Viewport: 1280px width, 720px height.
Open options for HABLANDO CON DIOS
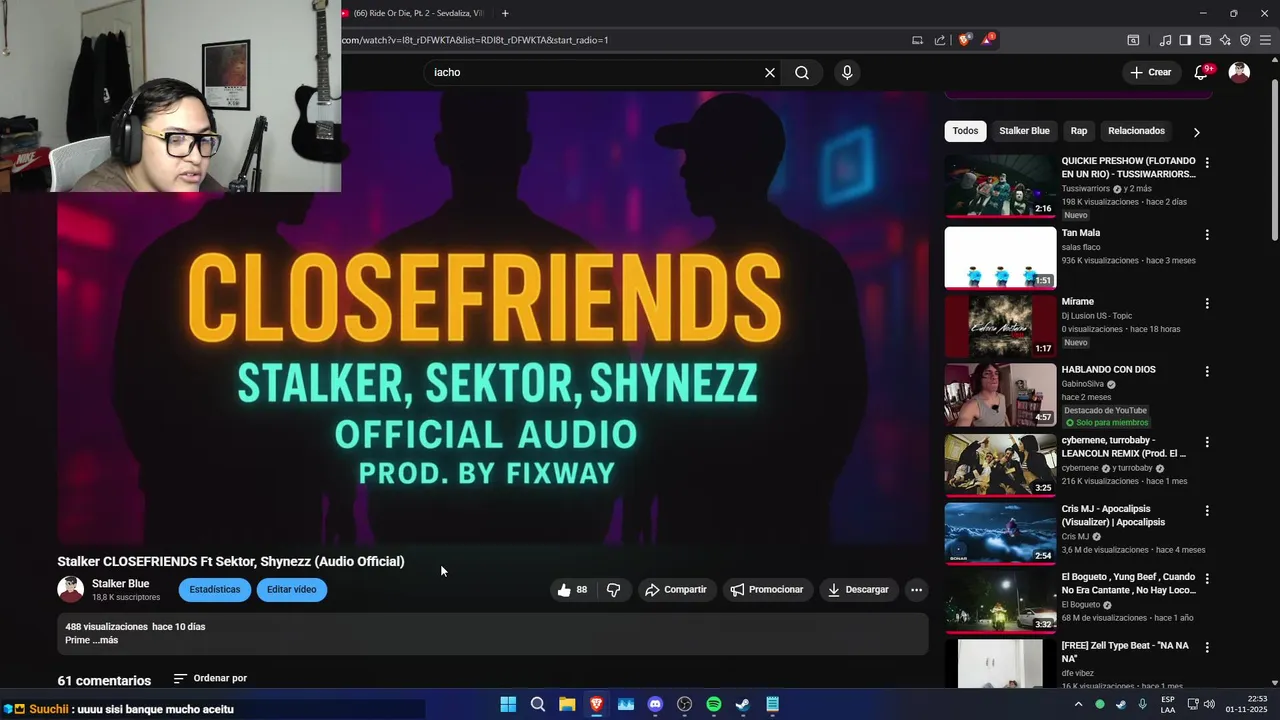click(1207, 371)
